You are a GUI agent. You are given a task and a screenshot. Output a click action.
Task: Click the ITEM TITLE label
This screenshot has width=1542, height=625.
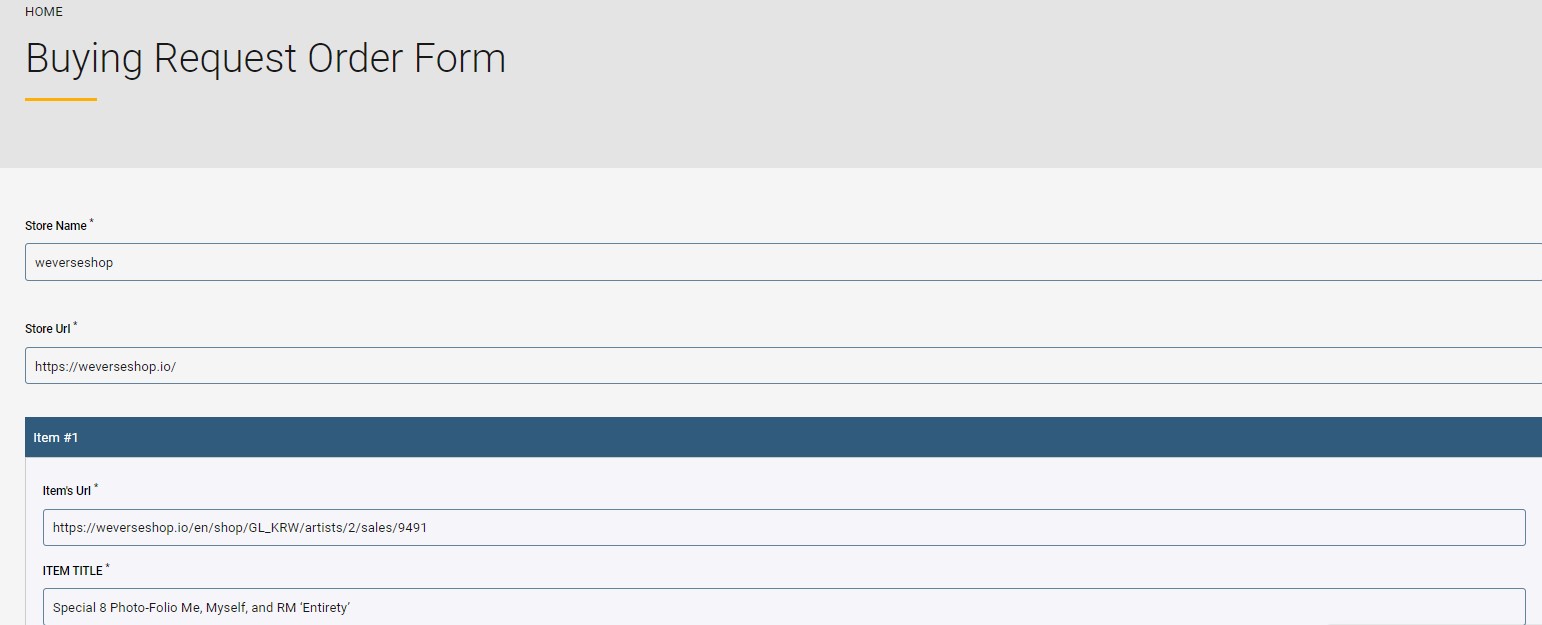click(x=73, y=571)
